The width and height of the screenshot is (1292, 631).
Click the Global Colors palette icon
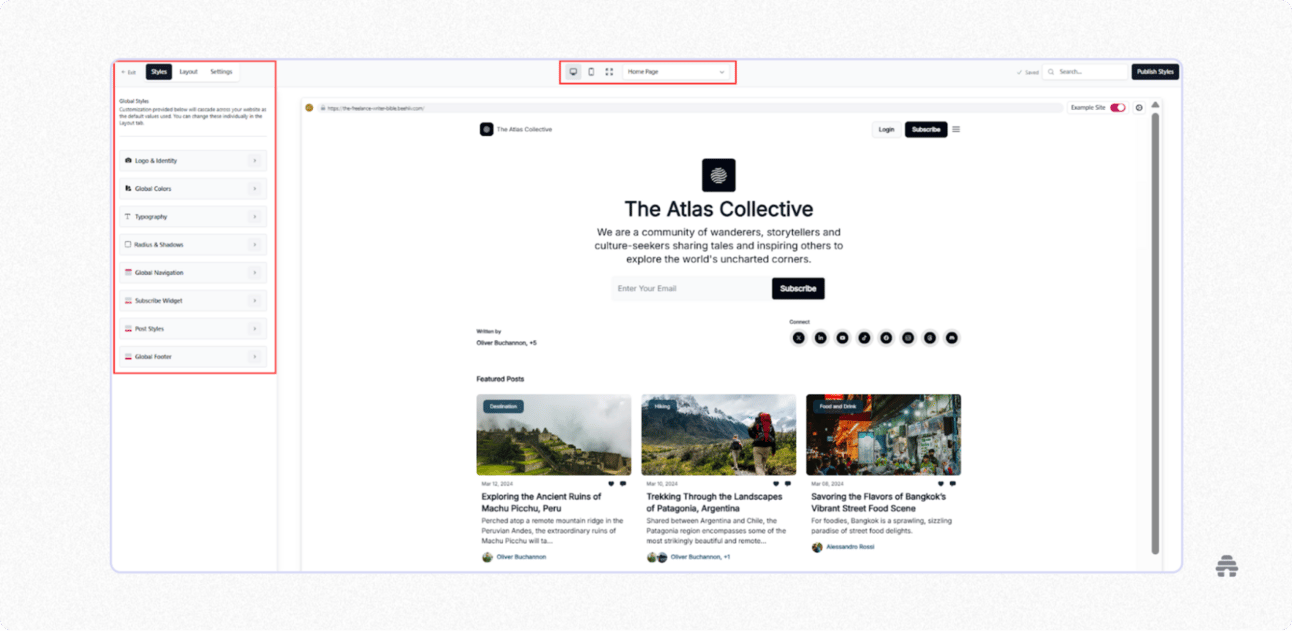coord(128,188)
